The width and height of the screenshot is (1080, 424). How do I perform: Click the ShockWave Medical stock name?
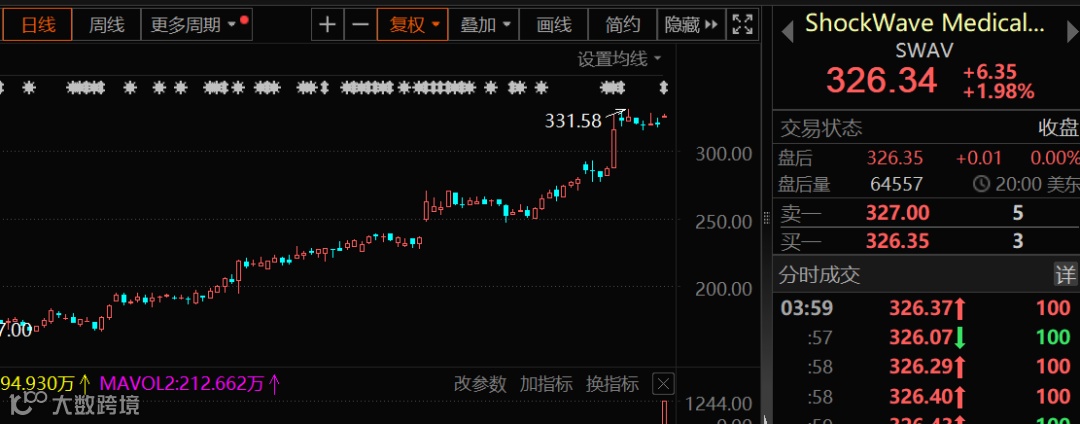(x=925, y=23)
